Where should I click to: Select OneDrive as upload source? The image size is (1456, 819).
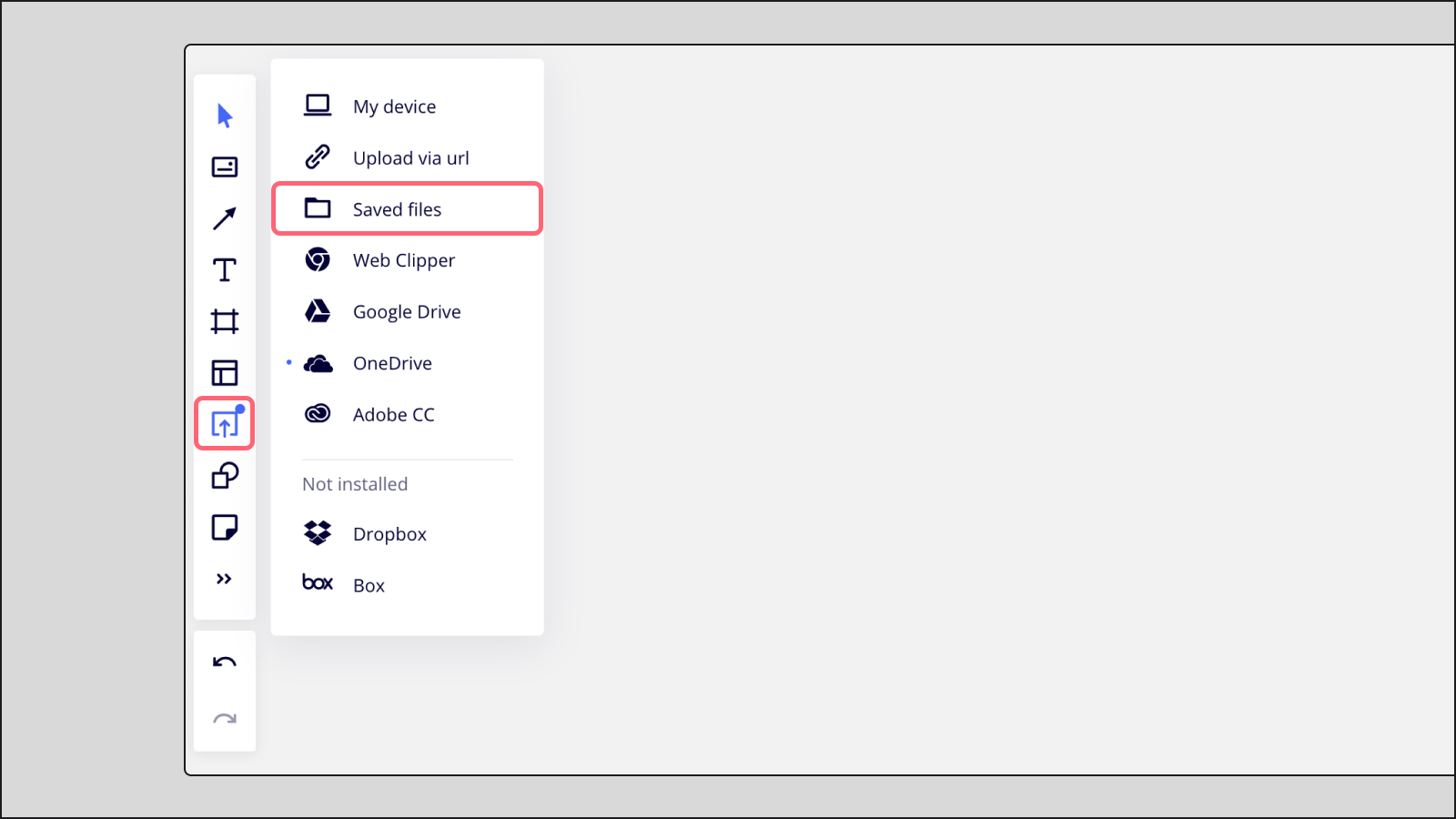tap(392, 364)
